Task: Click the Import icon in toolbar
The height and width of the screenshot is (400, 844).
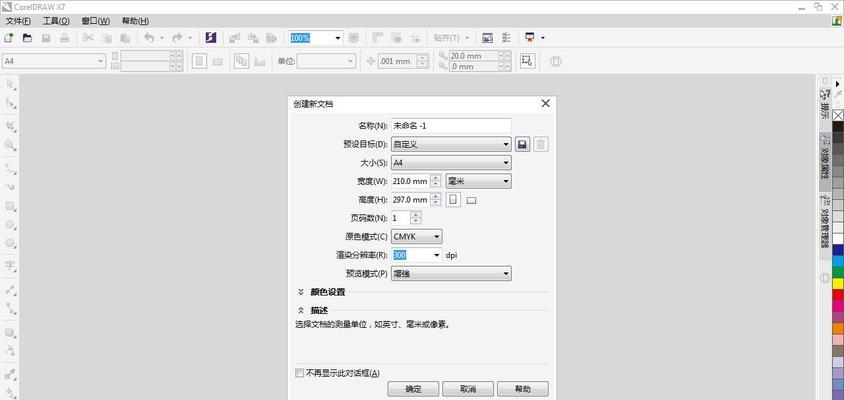Action: click(x=235, y=38)
